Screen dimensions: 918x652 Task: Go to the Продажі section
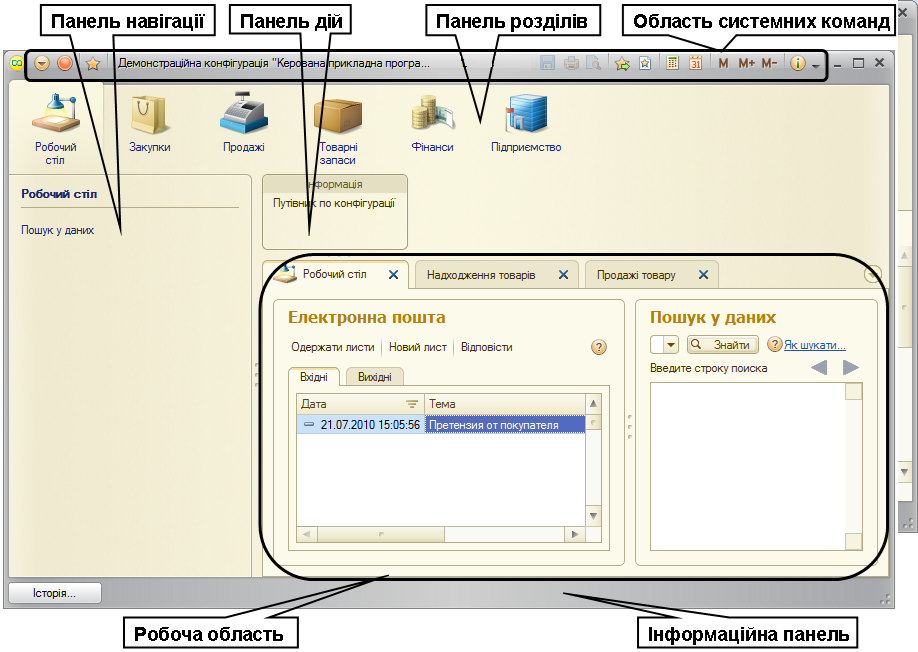[x=244, y=122]
